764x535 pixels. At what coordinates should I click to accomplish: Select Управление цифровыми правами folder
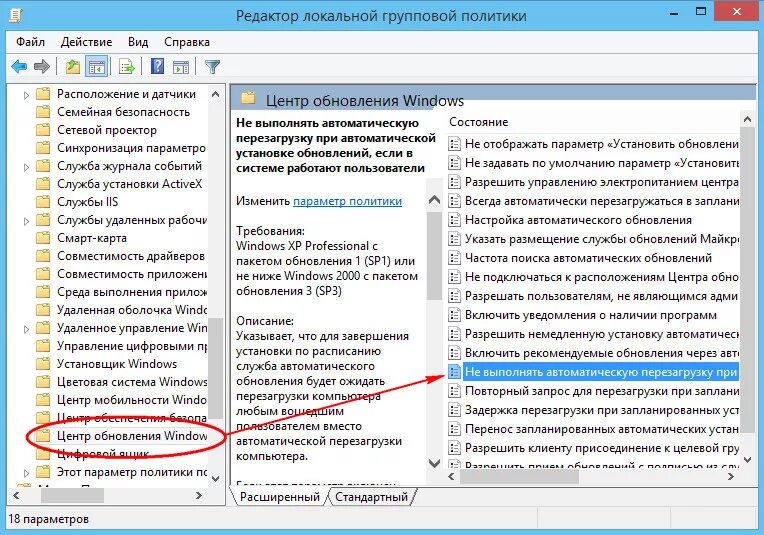point(132,346)
